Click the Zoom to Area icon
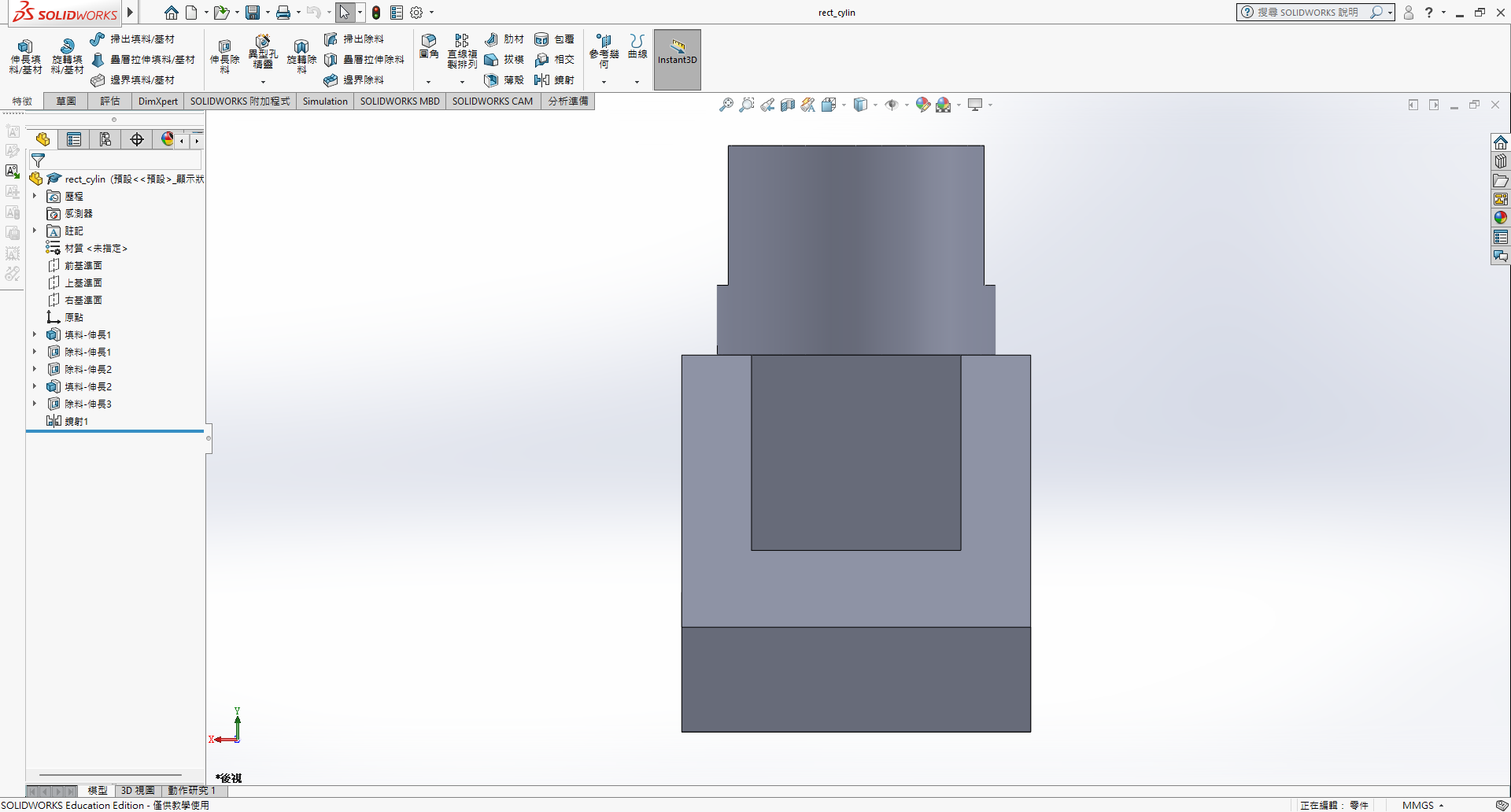The width and height of the screenshot is (1511, 812). tap(747, 105)
